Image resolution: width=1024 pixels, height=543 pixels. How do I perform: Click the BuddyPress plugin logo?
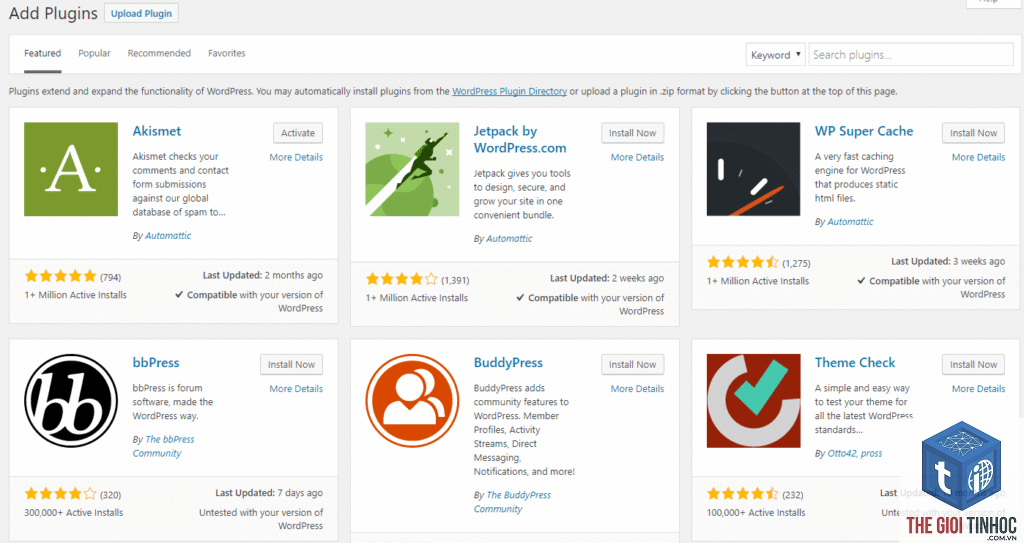(412, 401)
